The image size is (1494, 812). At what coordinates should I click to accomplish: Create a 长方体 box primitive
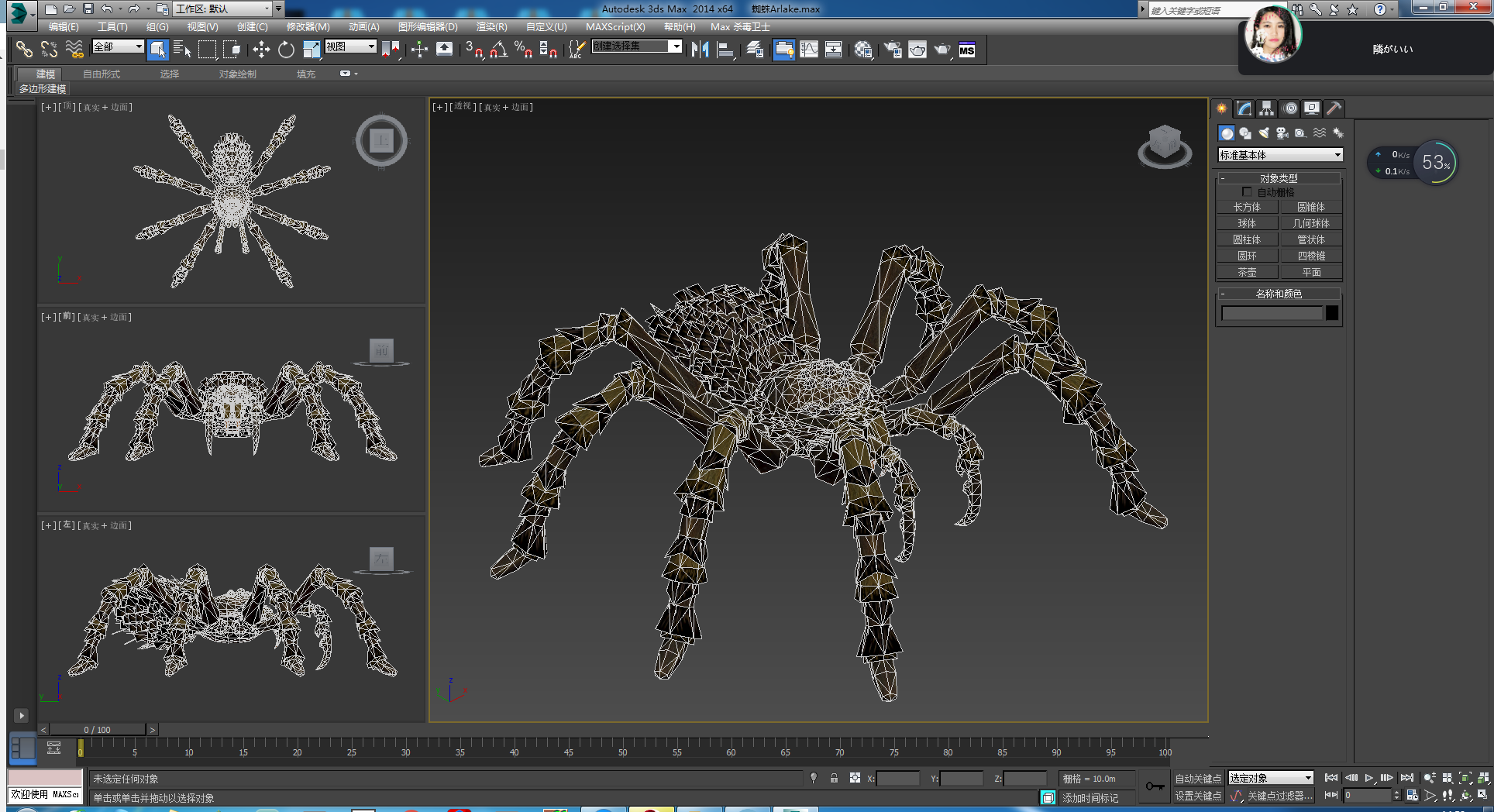click(x=1247, y=207)
